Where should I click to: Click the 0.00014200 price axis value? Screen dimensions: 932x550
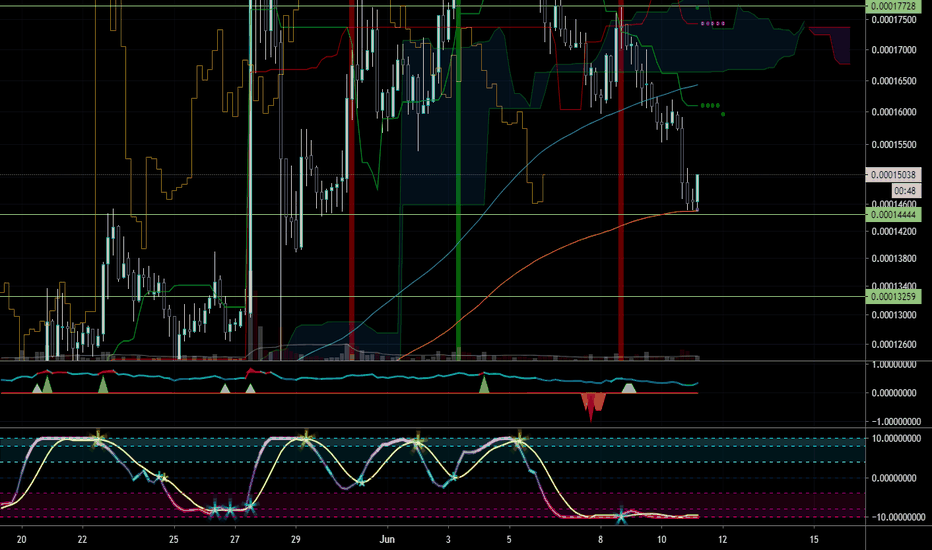click(x=893, y=231)
